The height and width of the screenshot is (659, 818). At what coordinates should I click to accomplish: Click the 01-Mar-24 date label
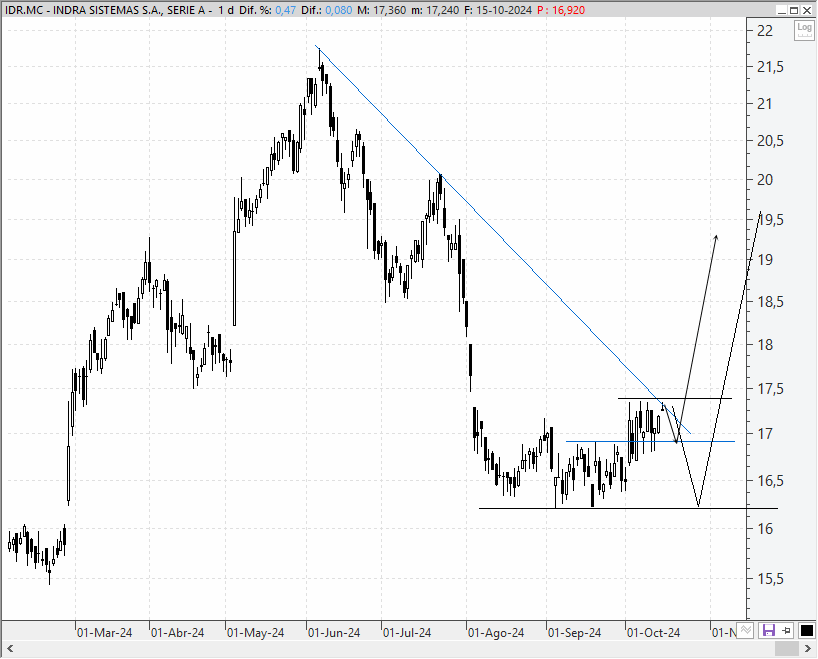tap(104, 633)
